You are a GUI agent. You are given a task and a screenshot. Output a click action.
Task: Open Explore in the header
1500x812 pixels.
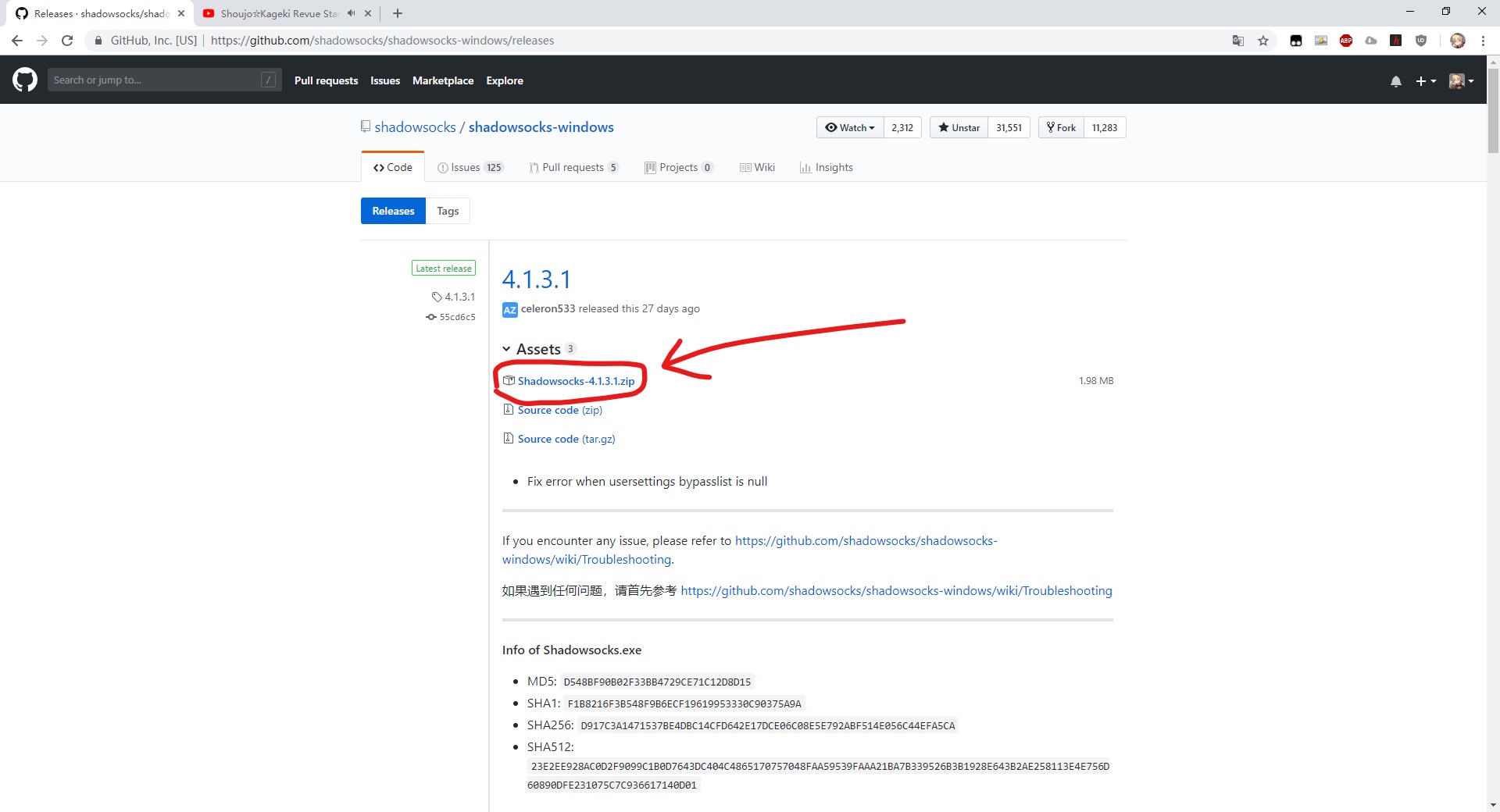point(505,80)
